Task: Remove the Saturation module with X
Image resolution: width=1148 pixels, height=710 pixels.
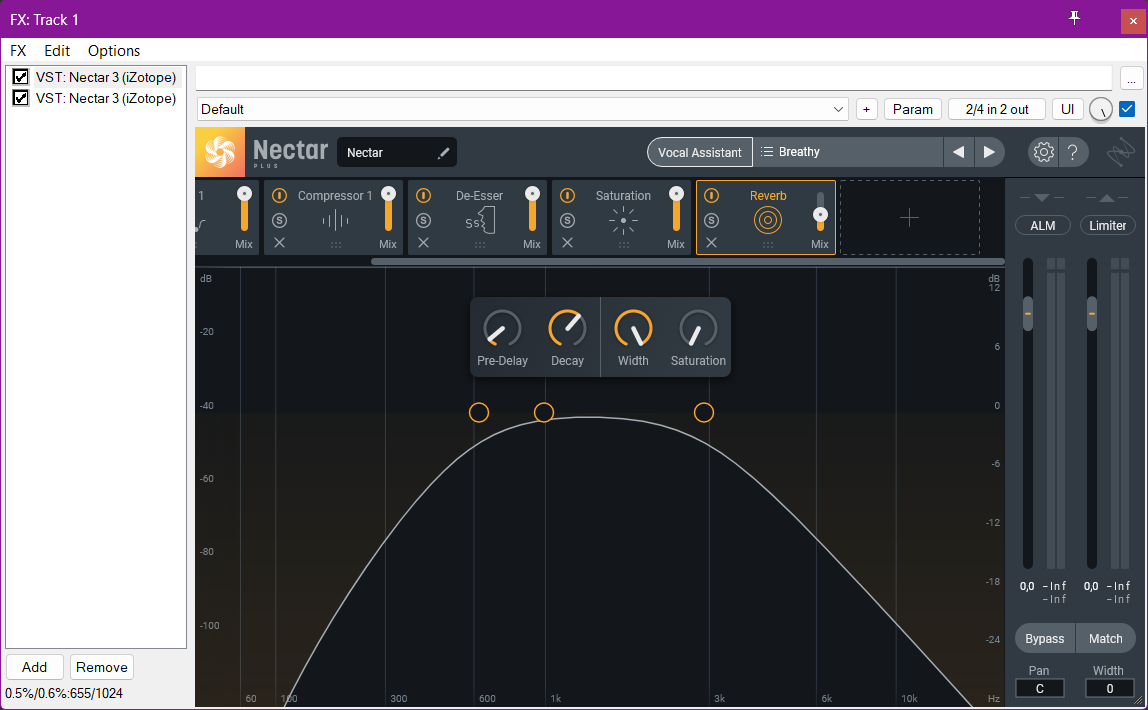Action: click(x=567, y=243)
